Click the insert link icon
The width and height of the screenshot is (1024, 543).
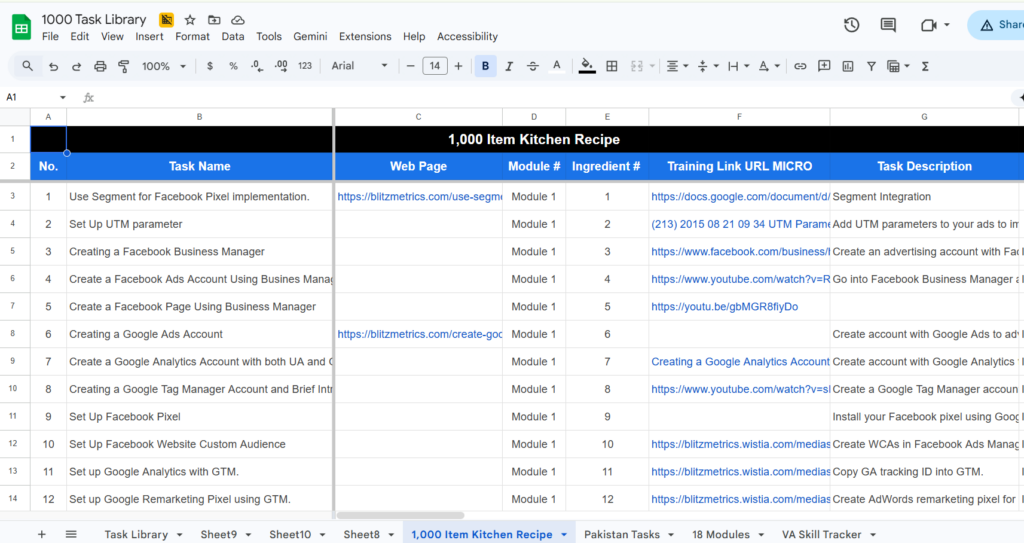tap(799, 66)
